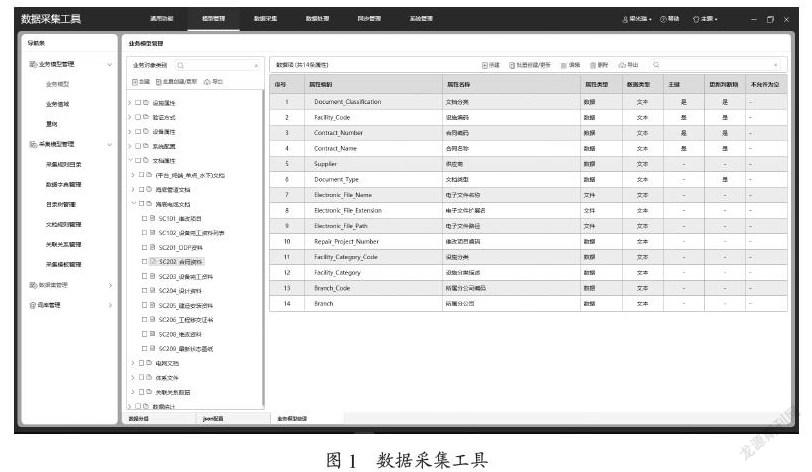Image resolution: width=812 pixels, height=472 pixels.
Task: Click the folder icon of 海底电缆文档 node
Action: [x=149, y=204]
